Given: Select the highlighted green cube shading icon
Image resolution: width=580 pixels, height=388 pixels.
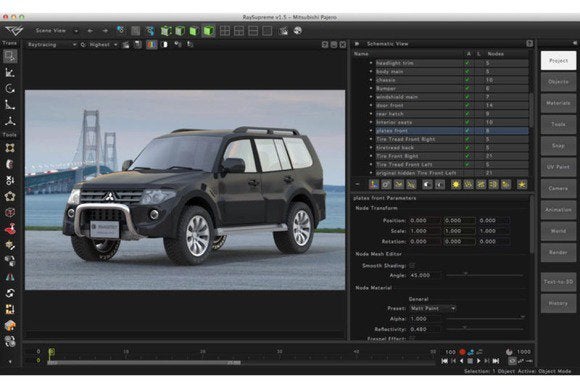Looking at the screenshot, I should pos(209,31).
